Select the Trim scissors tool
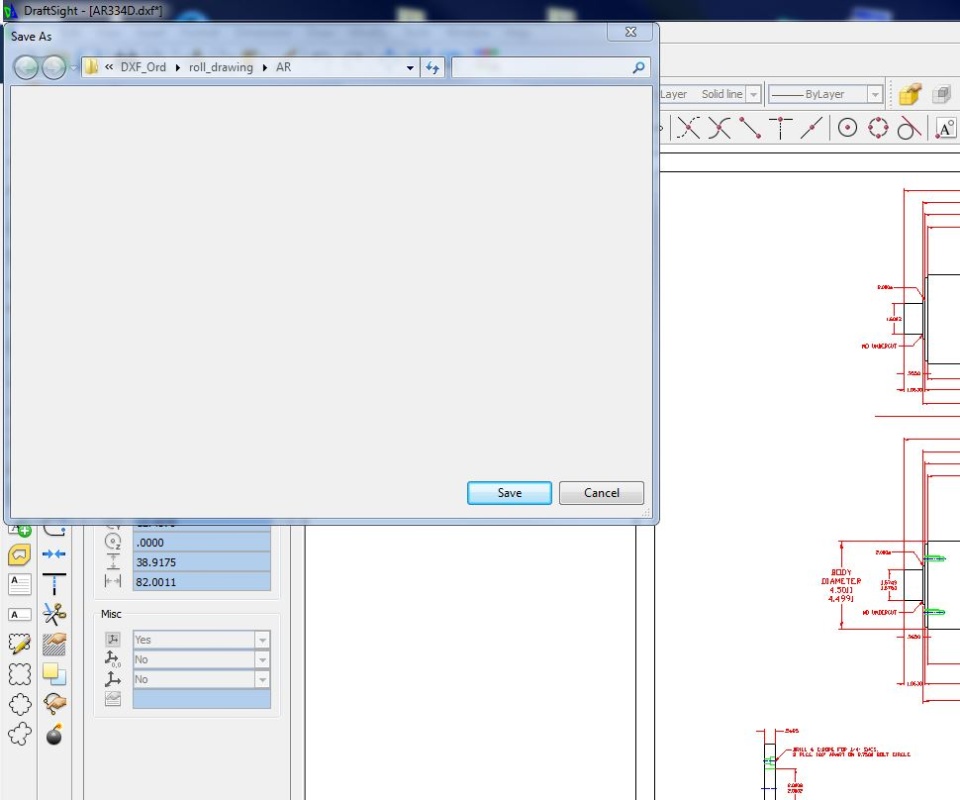This screenshot has height=800, width=960. coord(54,613)
